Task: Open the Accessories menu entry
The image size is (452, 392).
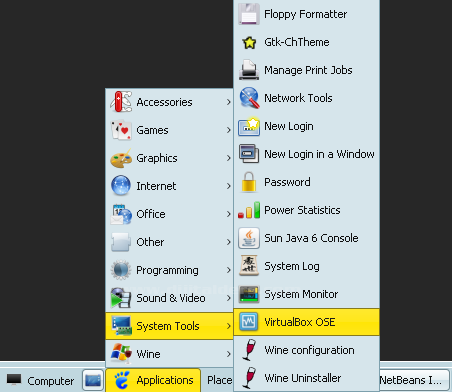Action: (169, 102)
